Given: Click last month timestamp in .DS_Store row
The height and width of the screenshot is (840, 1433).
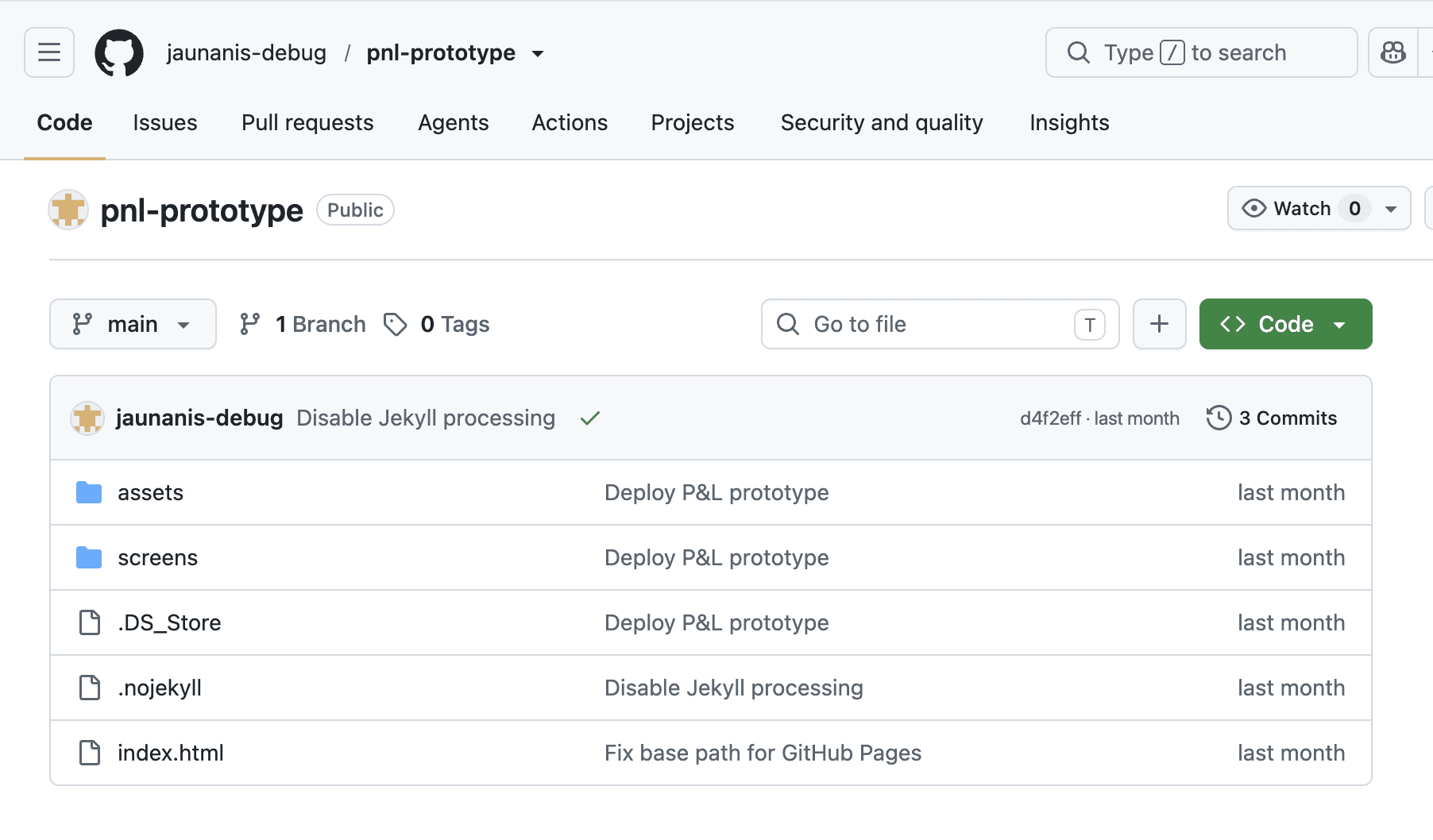Looking at the screenshot, I should click(x=1292, y=622).
